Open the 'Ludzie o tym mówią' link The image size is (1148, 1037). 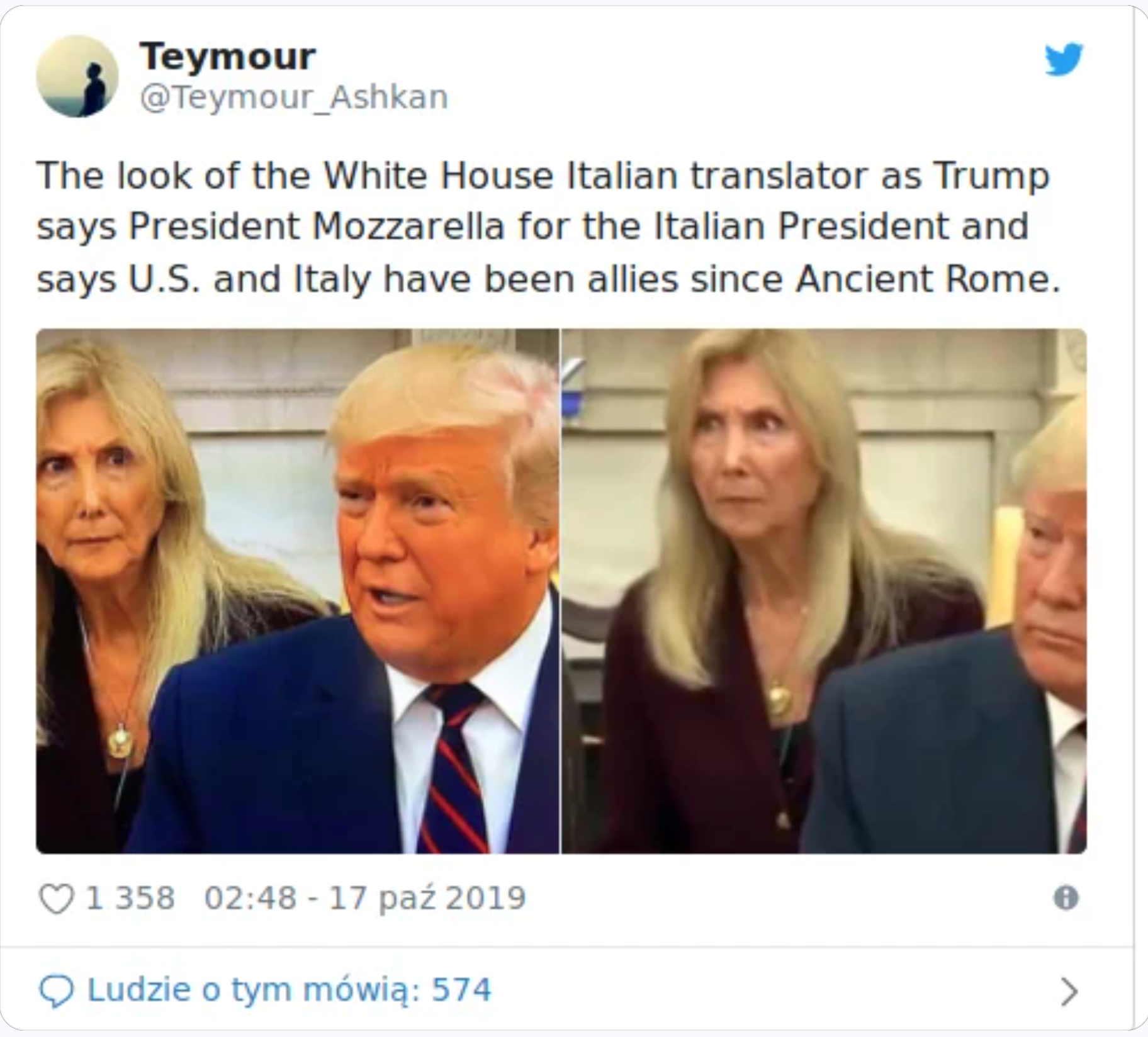point(254,990)
